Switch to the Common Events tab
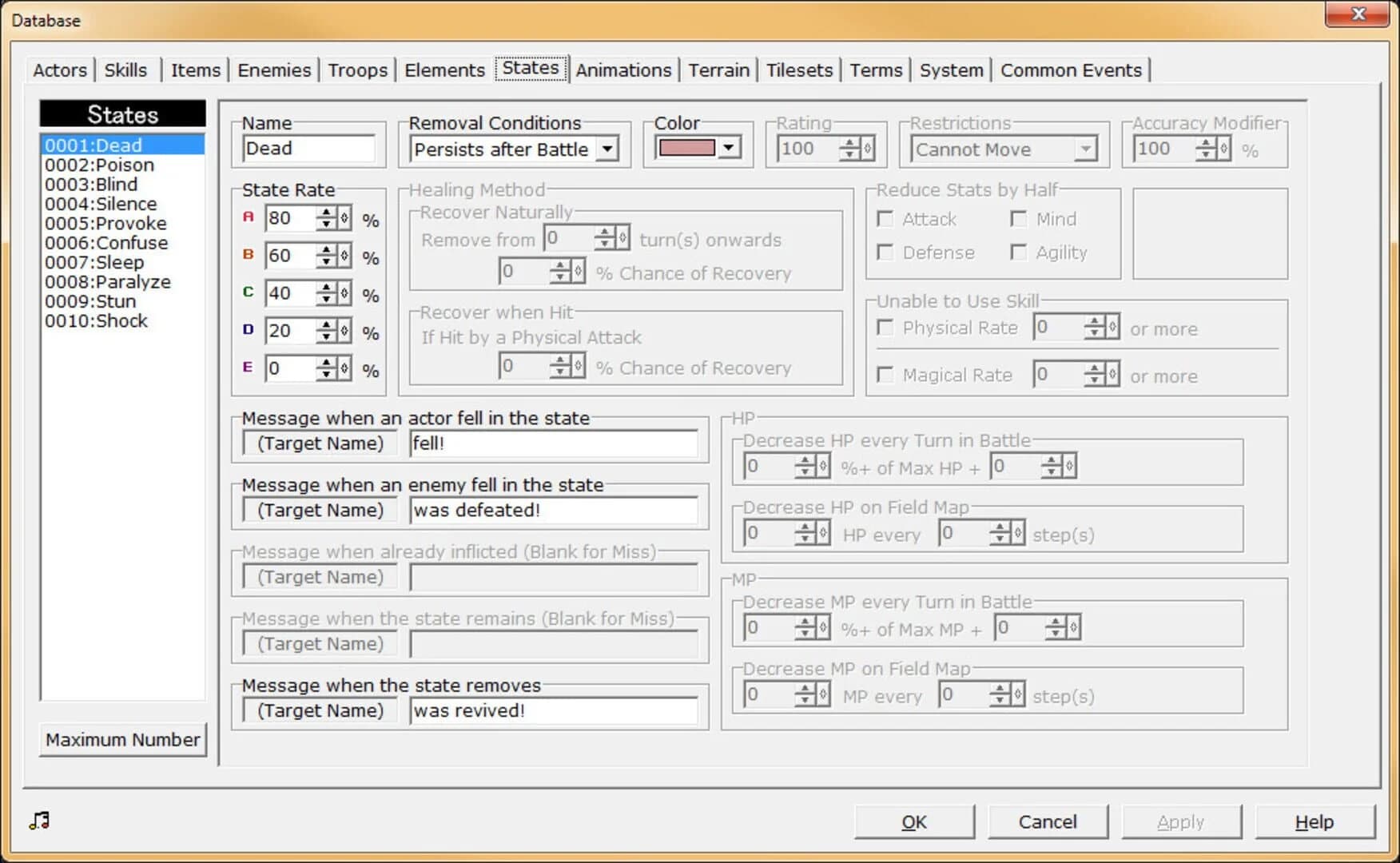1400x863 pixels. 1071,70
